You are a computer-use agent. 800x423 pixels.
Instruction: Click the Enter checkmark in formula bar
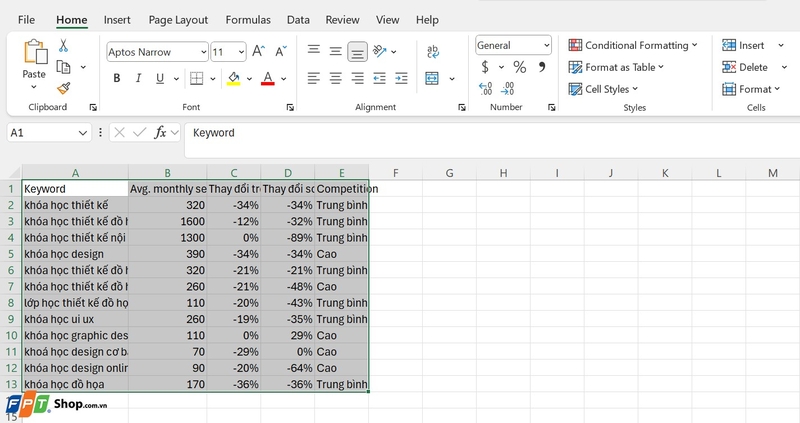pyautogui.click(x=139, y=133)
